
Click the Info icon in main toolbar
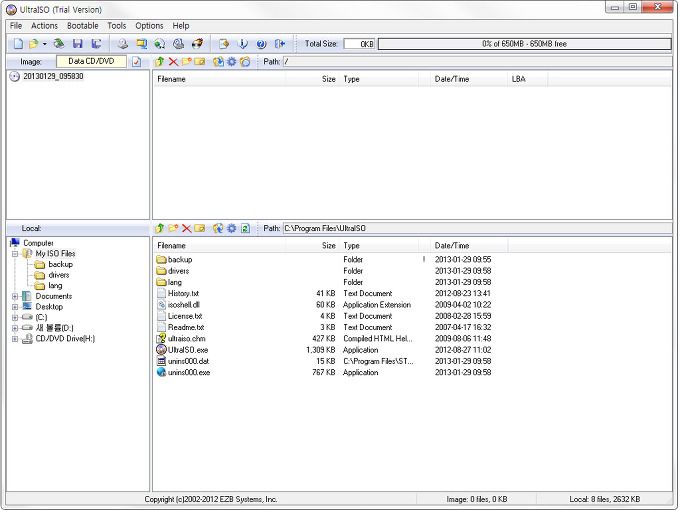(x=243, y=43)
